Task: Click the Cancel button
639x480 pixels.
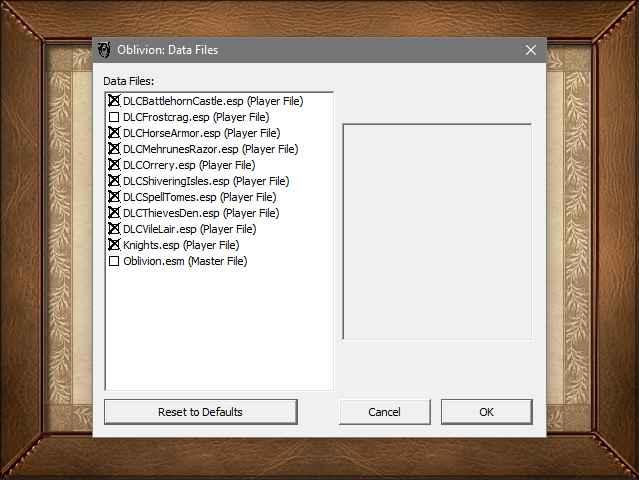Action: [384, 412]
